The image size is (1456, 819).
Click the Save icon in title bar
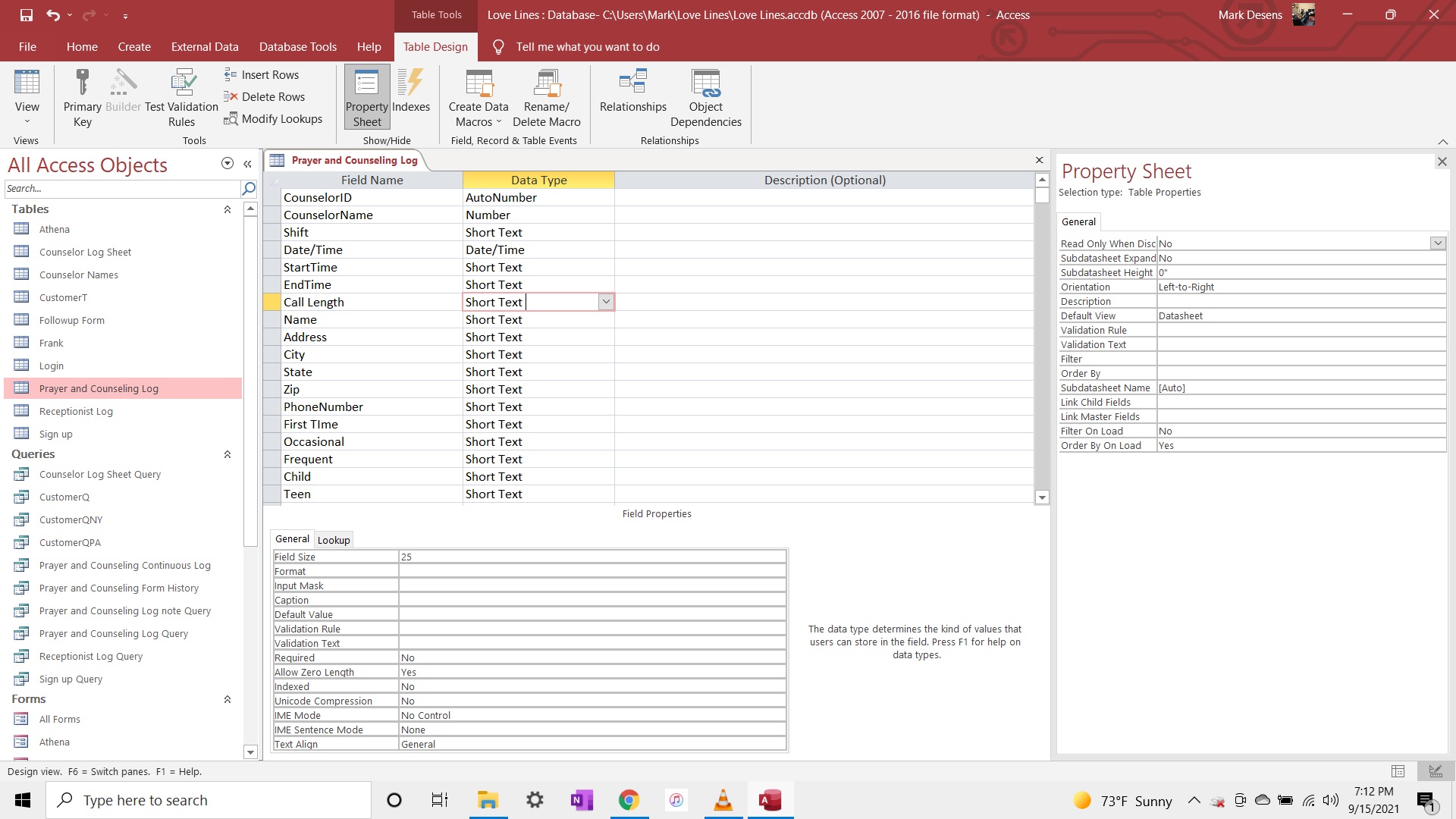point(27,14)
